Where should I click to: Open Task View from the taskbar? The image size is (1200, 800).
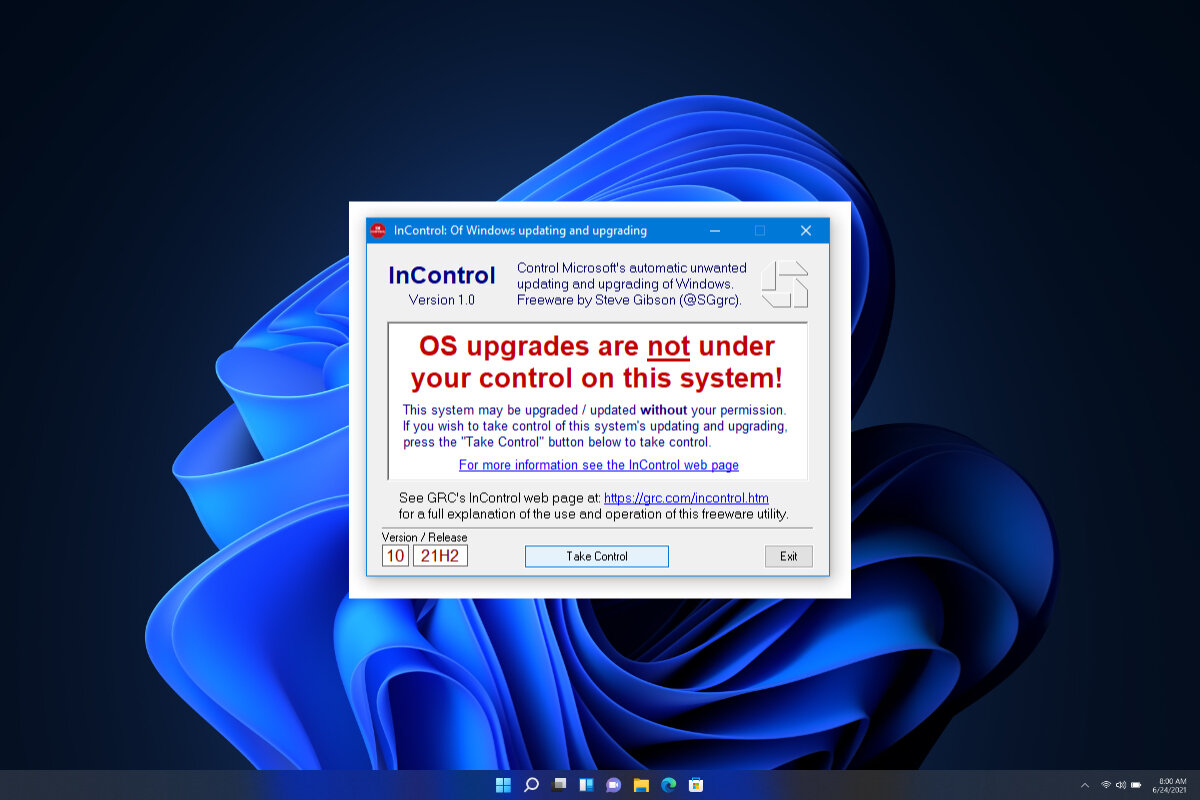click(x=559, y=785)
